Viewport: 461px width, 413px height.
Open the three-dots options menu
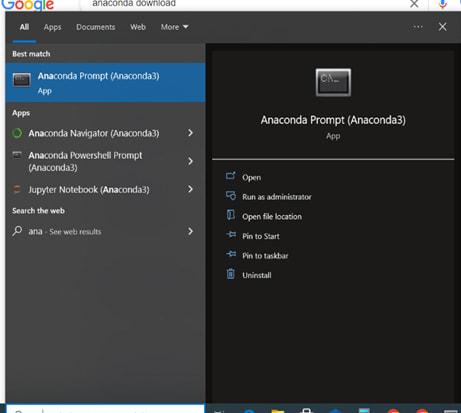pyautogui.click(x=418, y=27)
